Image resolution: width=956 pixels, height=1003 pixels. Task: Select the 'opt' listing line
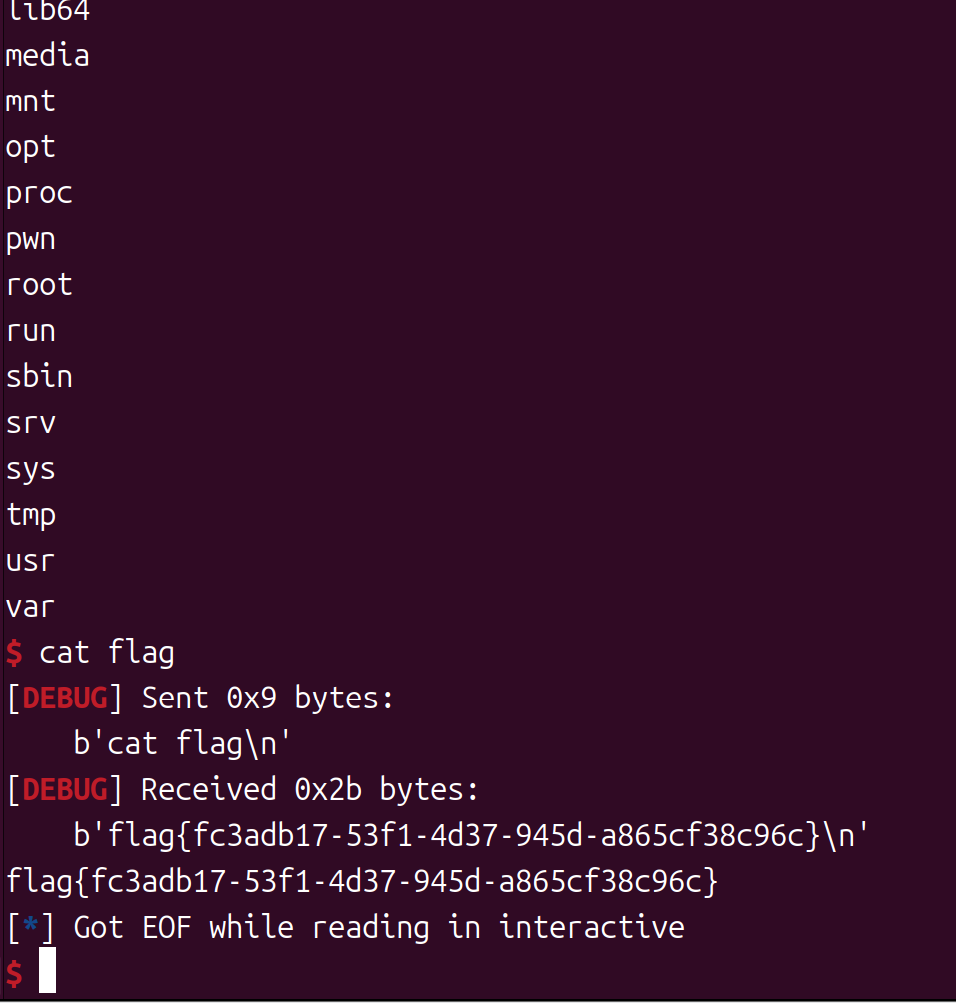pyautogui.click(x=30, y=148)
